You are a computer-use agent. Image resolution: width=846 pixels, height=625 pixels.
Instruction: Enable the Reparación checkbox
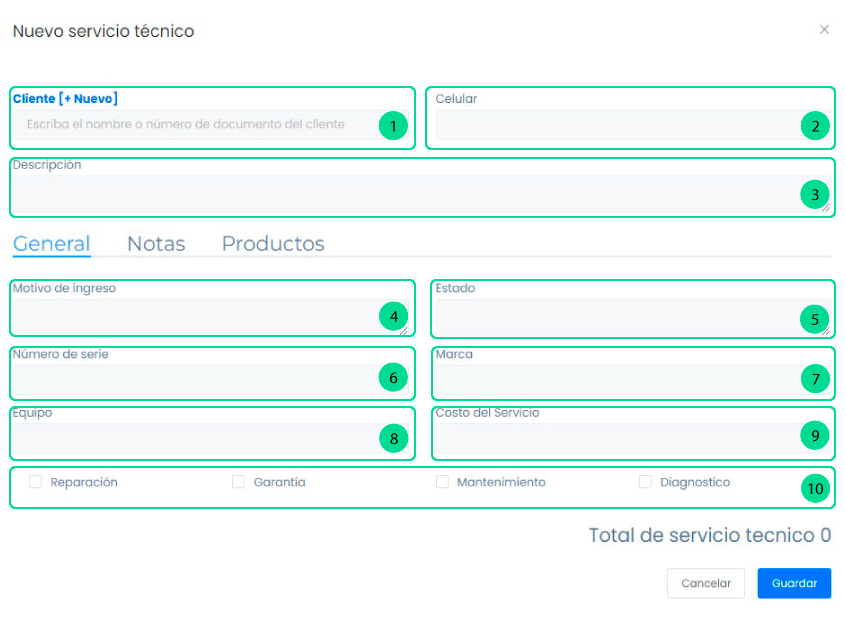tap(35, 482)
